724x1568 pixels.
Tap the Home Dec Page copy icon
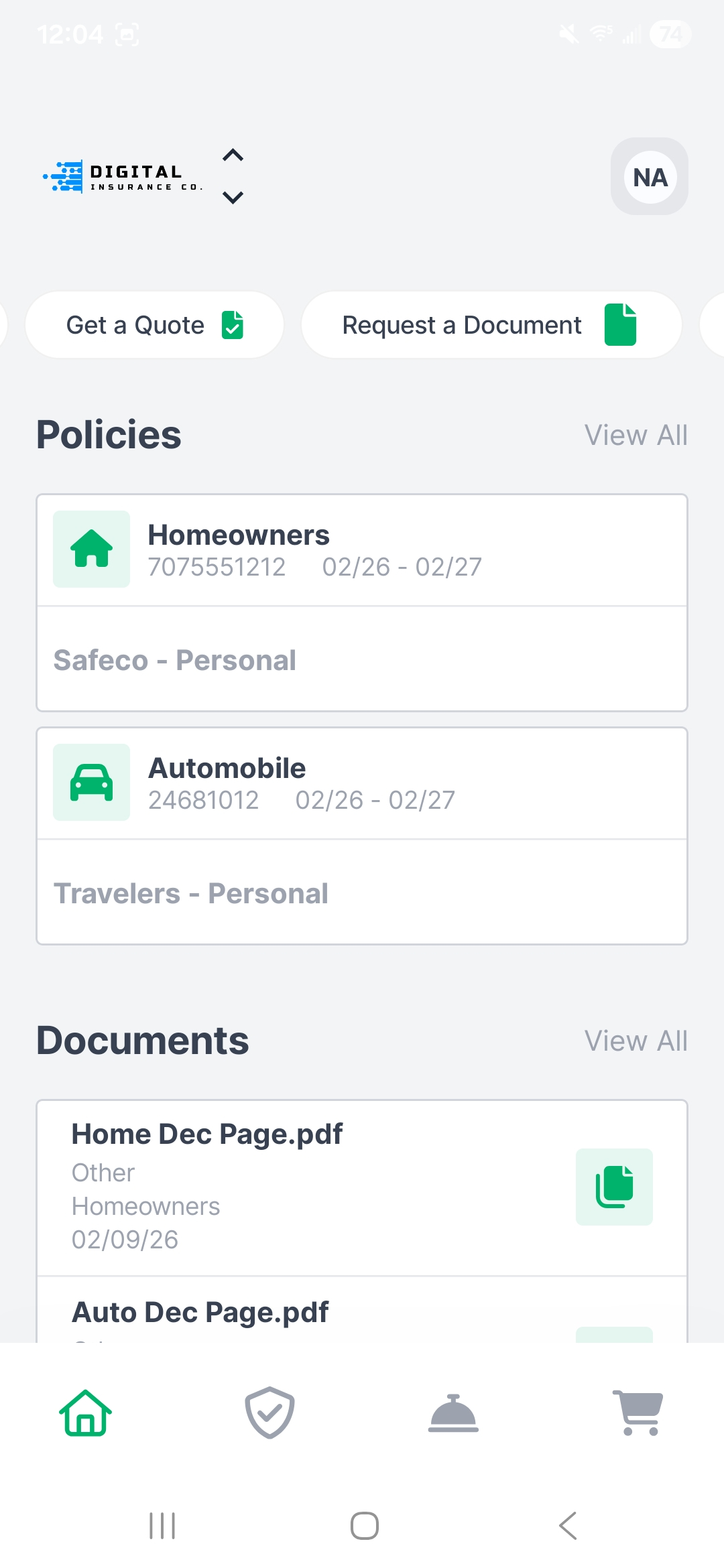614,1187
